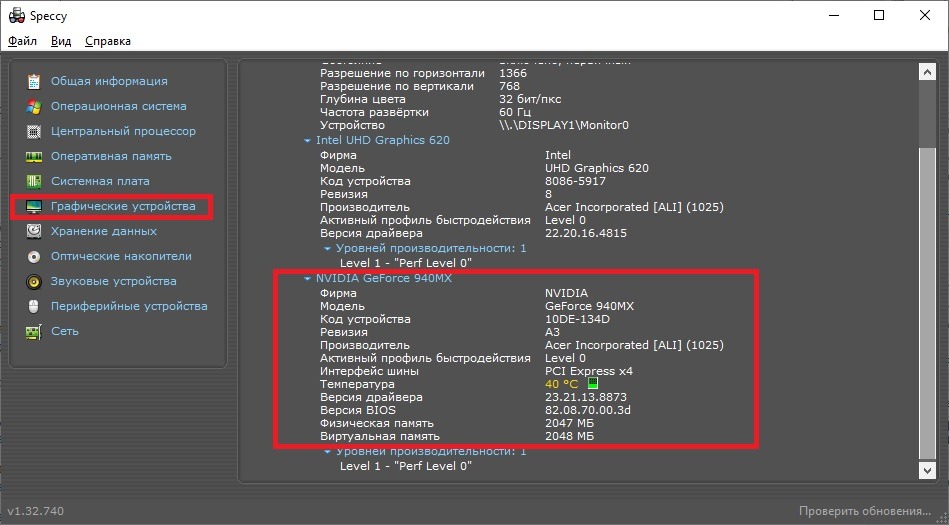Select the Периферийные устройства mouse icon
This screenshot has height=525, width=949.
point(34,306)
